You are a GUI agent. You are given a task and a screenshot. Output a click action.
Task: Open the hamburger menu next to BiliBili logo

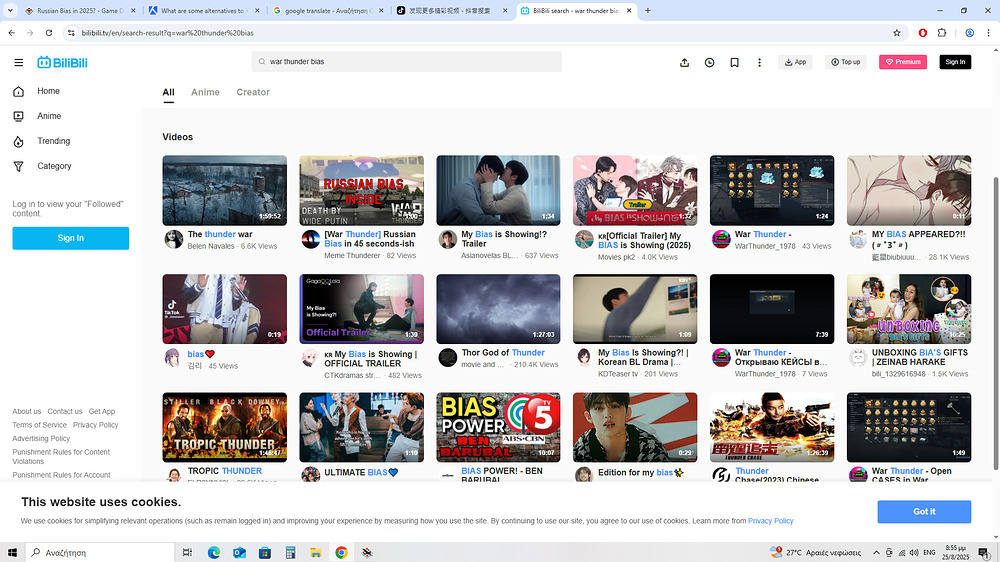(18, 63)
